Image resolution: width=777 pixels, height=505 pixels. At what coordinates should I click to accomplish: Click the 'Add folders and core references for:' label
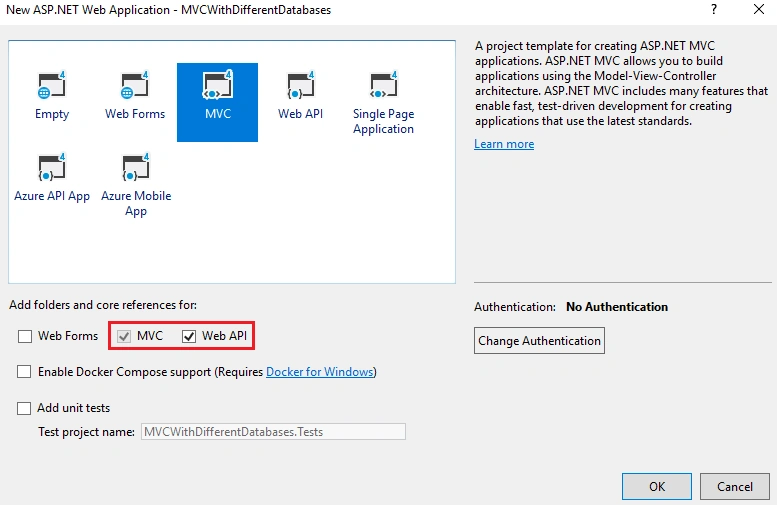tap(103, 305)
